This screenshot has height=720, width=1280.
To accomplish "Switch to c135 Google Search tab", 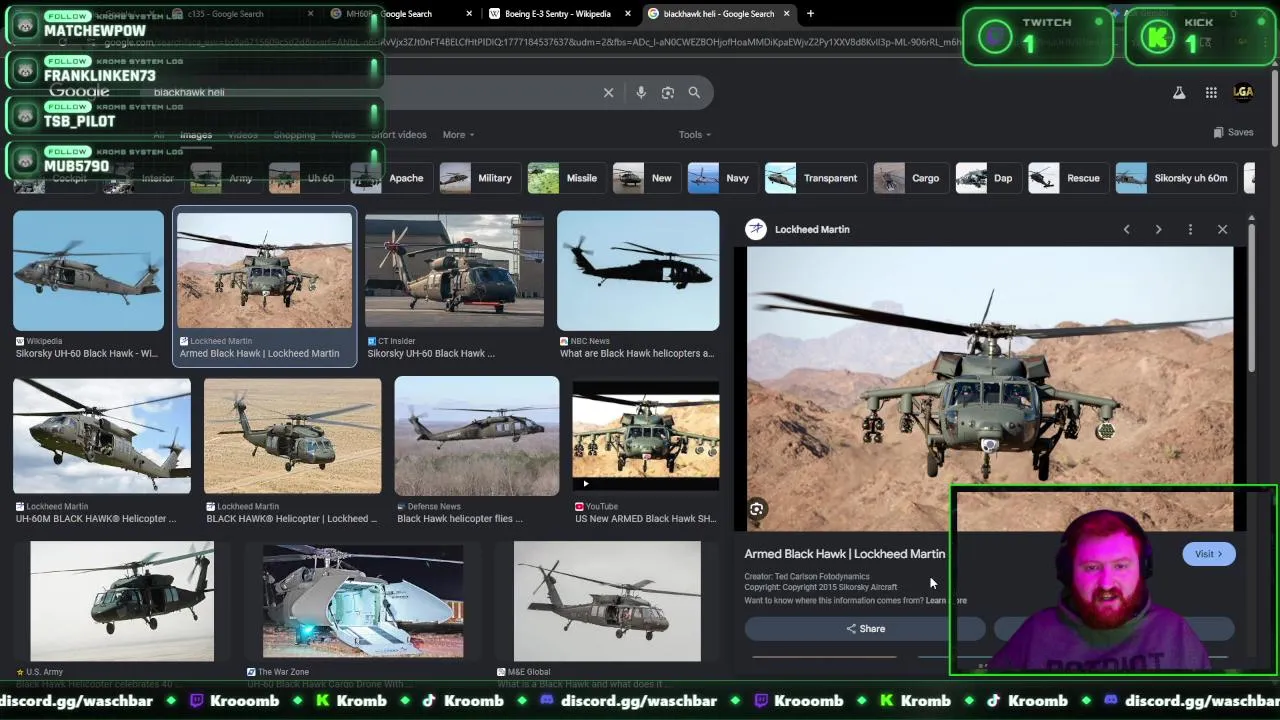I will (x=240, y=14).
